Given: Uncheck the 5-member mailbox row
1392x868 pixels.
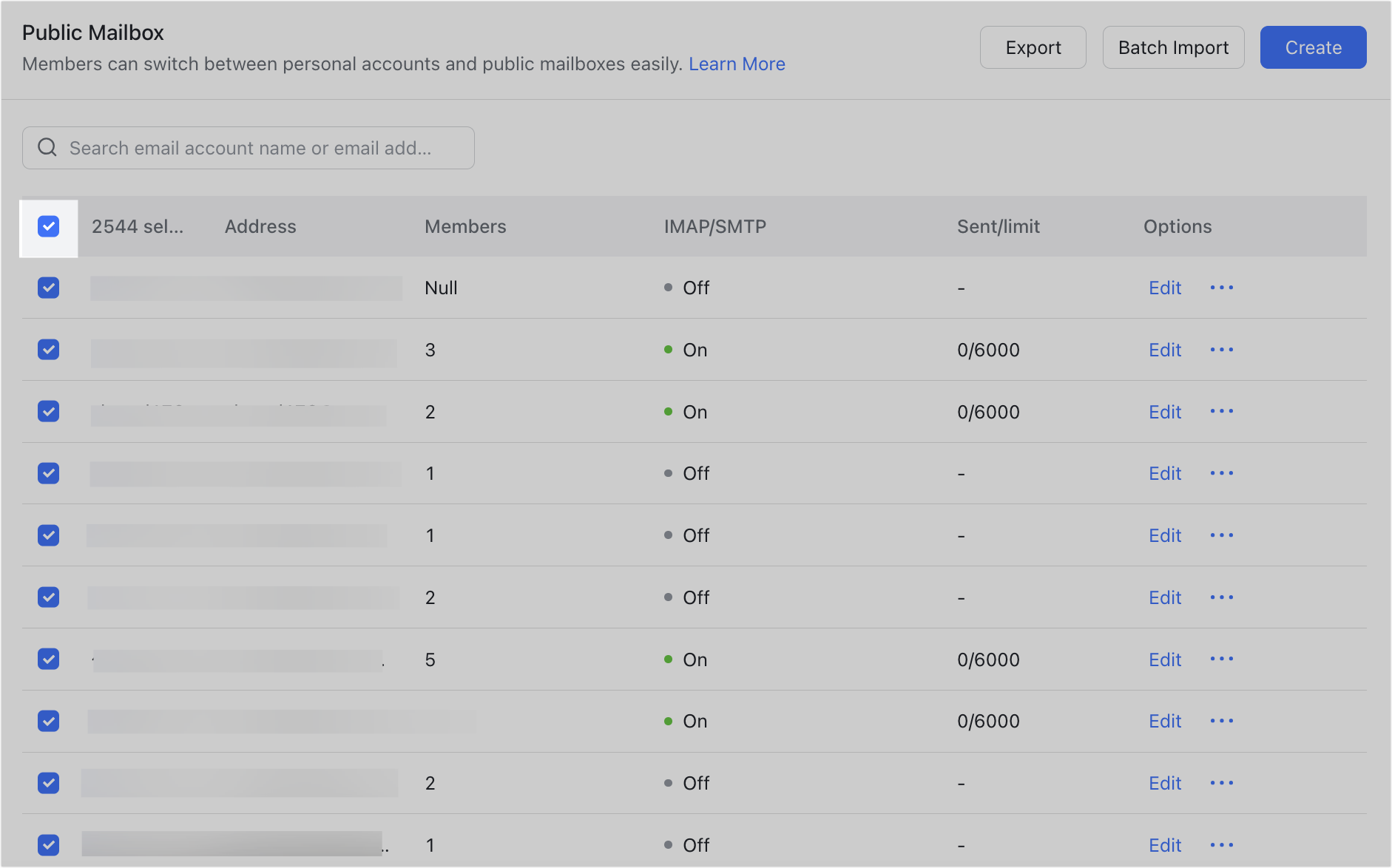Looking at the screenshot, I should point(48,659).
